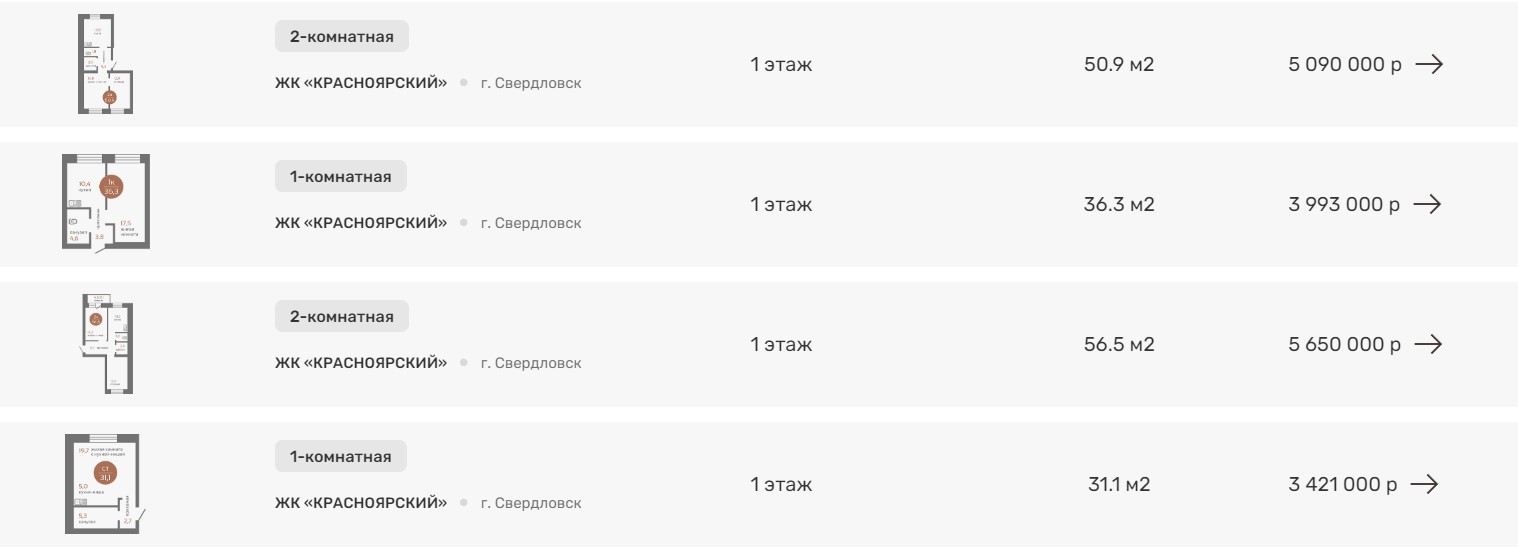View the 36.3 м2 apartment floor plan image
Image resolution: width=1518 pixels, height=550 pixels.
coord(106,202)
